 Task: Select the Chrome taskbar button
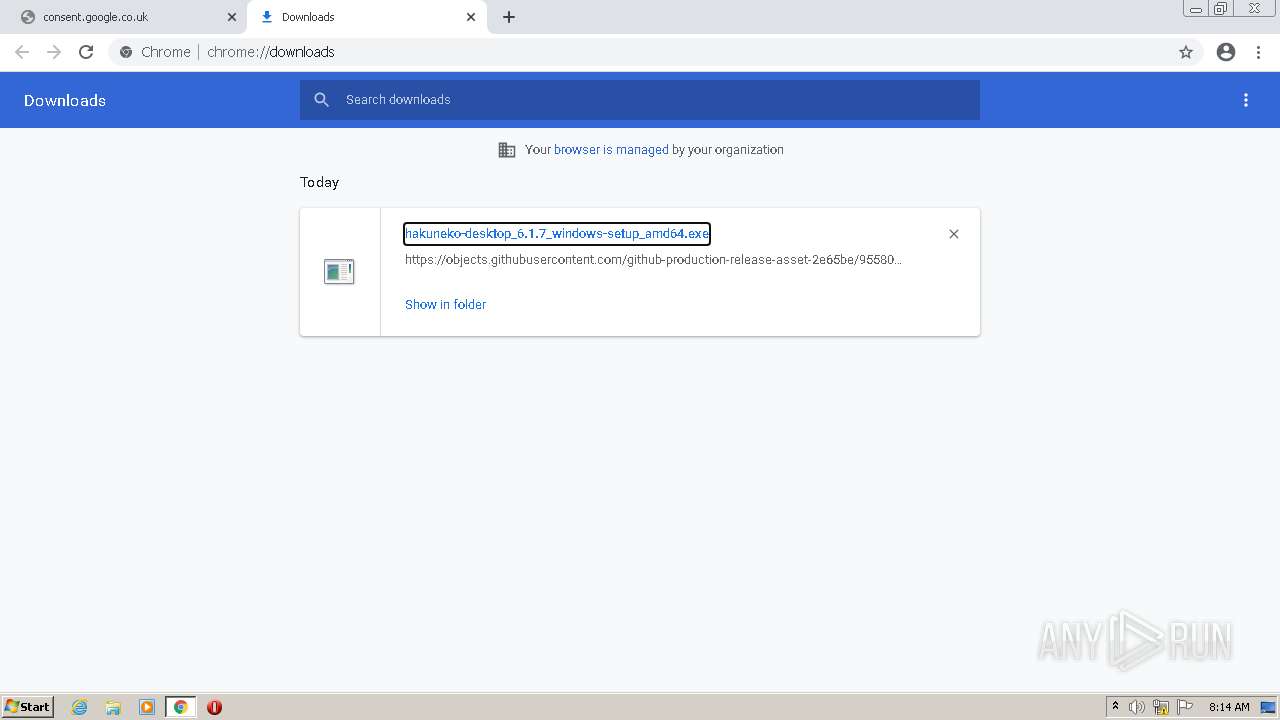tap(180, 707)
